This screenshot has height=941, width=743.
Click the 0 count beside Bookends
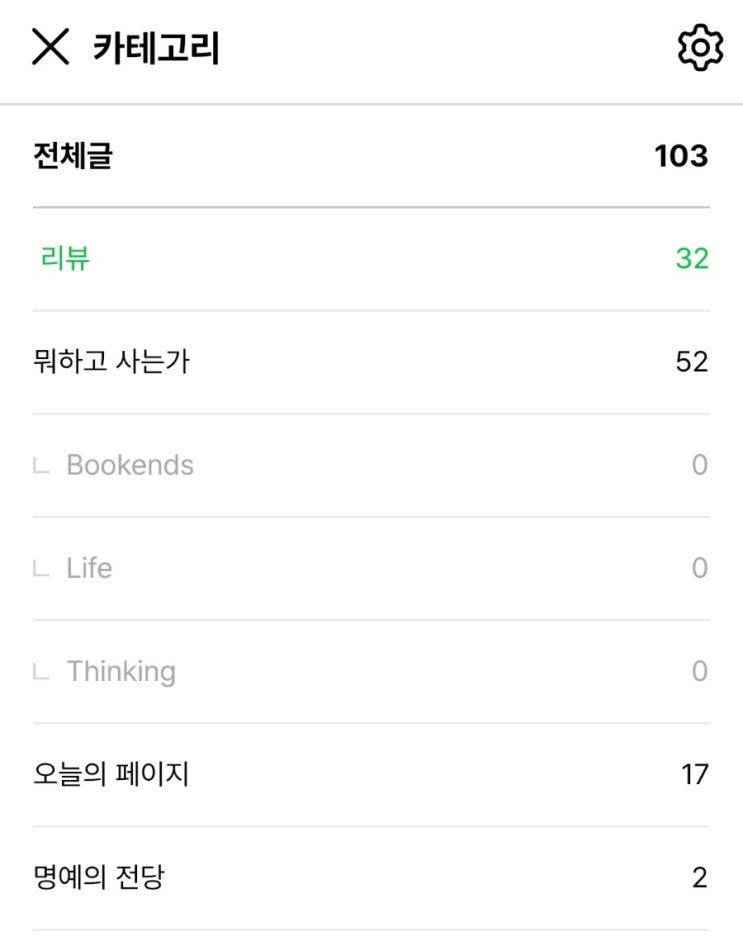click(x=699, y=465)
